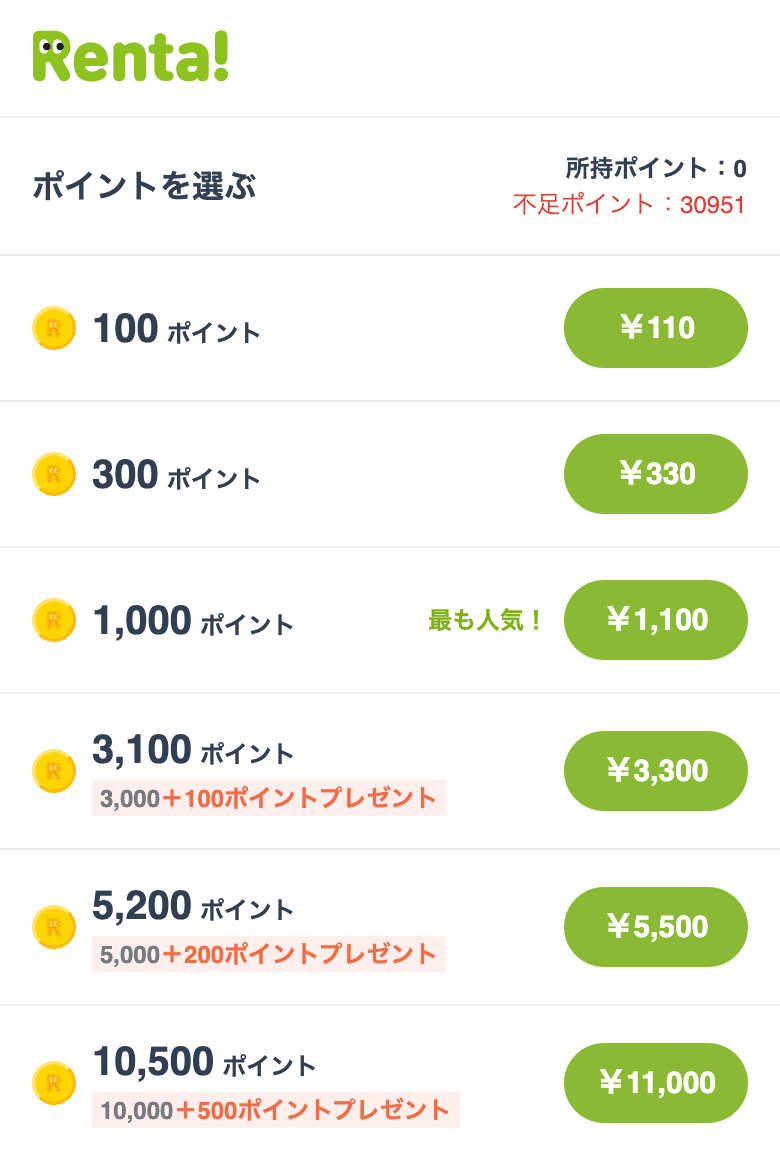Image resolution: width=780 pixels, height=1158 pixels.
Task: Click the 最も人気! label
Action: 486,621
